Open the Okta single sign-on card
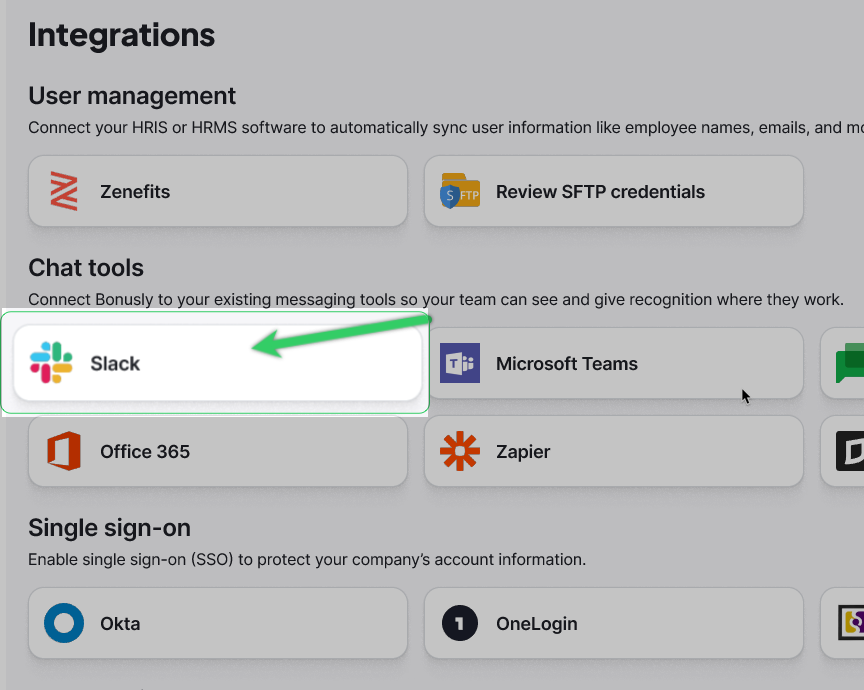The height and width of the screenshot is (690, 864). (x=218, y=623)
